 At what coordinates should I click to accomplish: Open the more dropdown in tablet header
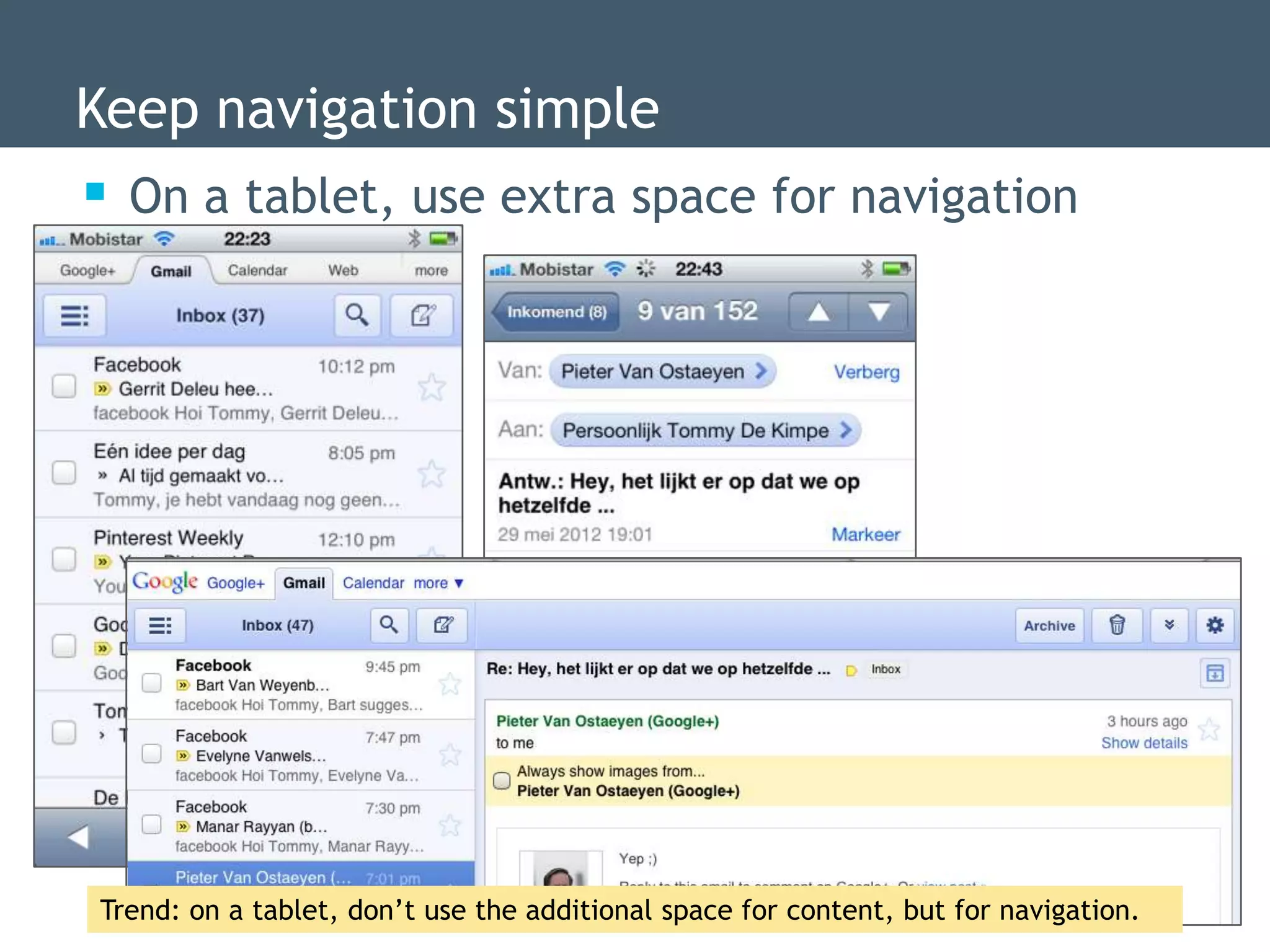438,583
